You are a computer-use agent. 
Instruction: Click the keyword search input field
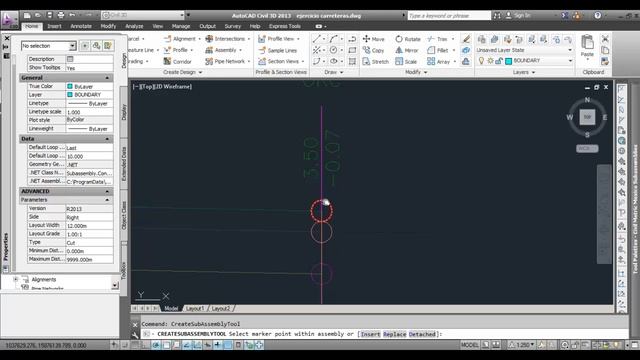tap(449, 16)
